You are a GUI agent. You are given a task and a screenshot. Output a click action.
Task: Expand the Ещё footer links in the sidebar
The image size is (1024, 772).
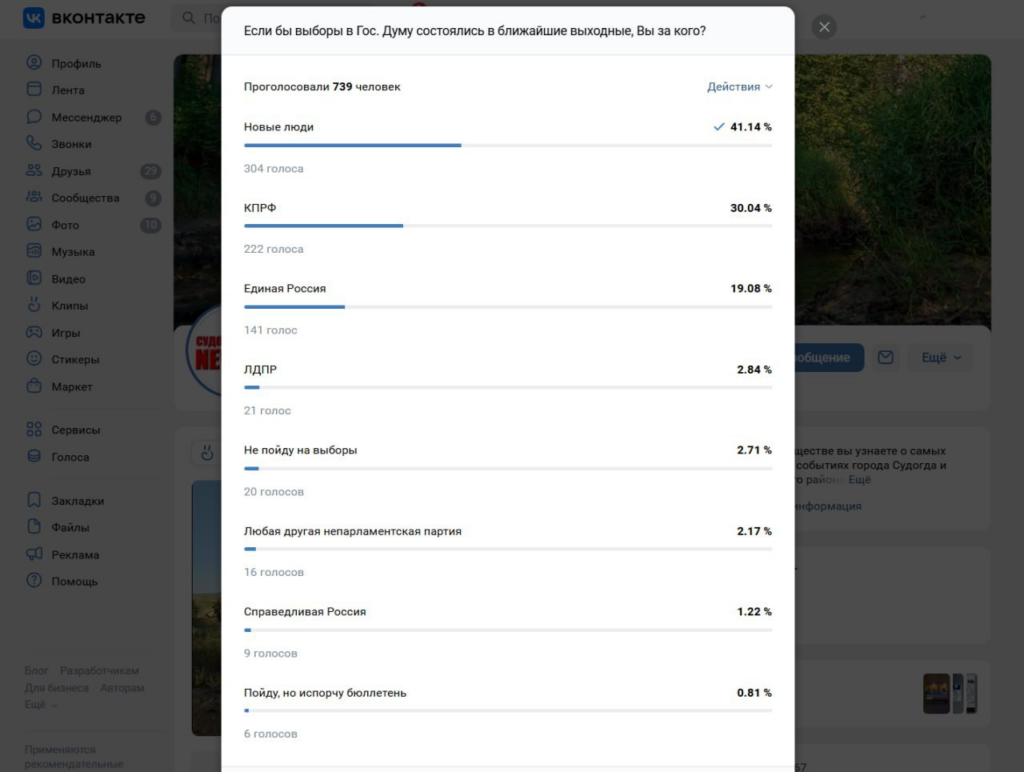coord(40,705)
